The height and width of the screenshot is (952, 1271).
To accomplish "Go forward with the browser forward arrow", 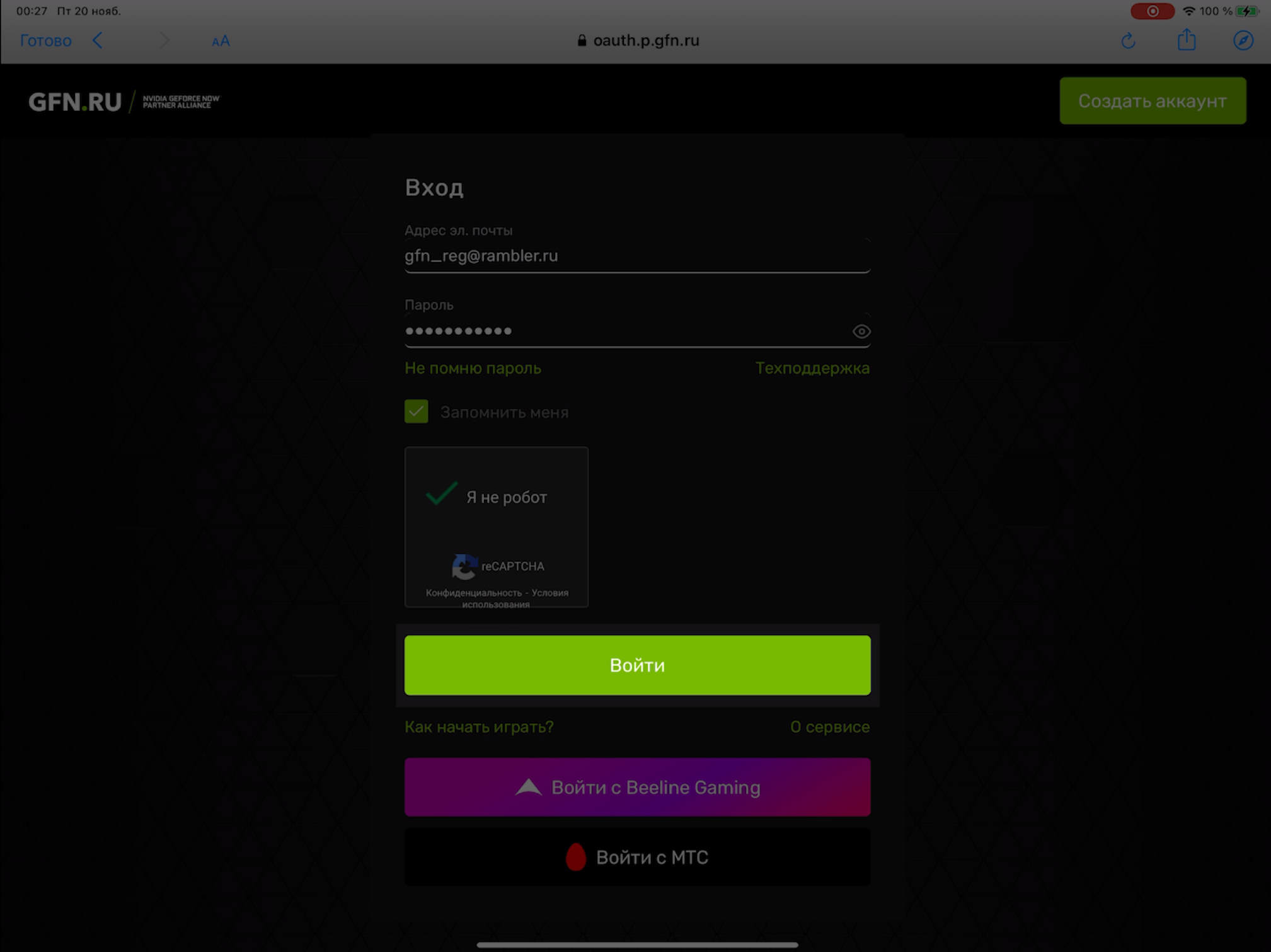I will pos(164,41).
